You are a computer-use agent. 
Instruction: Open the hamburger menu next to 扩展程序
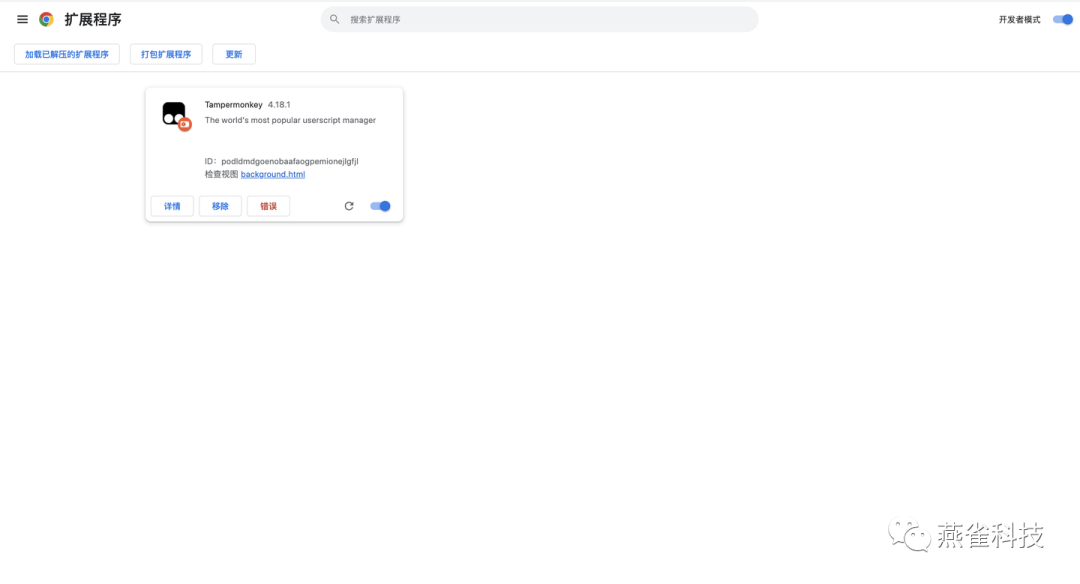click(22, 19)
